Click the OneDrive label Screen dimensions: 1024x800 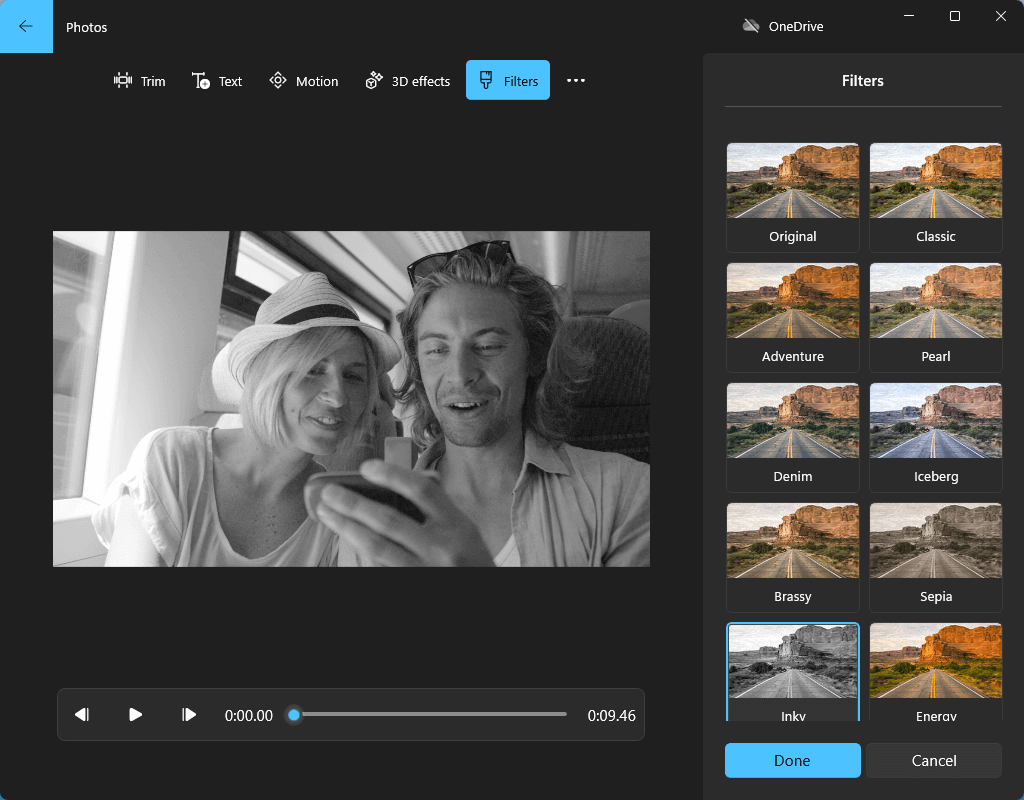[x=796, y=27]
